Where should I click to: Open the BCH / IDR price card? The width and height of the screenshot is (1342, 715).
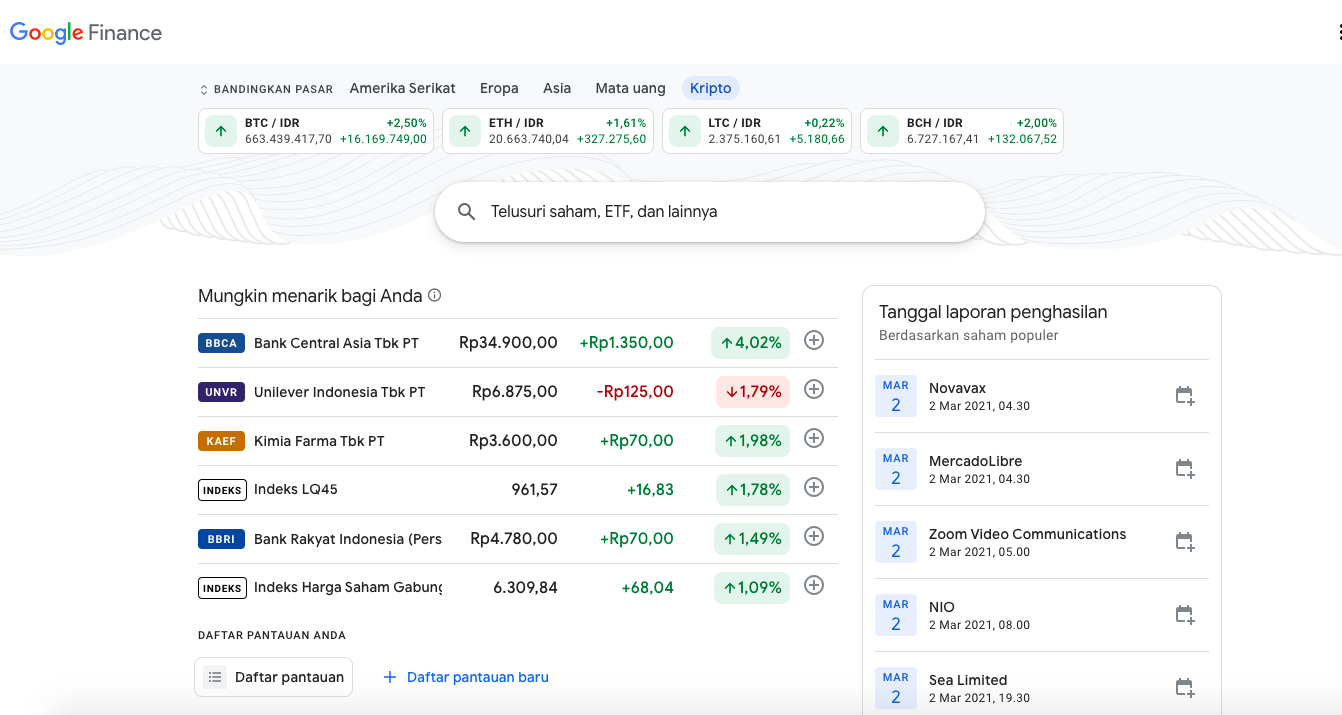[x=962, y=131]
